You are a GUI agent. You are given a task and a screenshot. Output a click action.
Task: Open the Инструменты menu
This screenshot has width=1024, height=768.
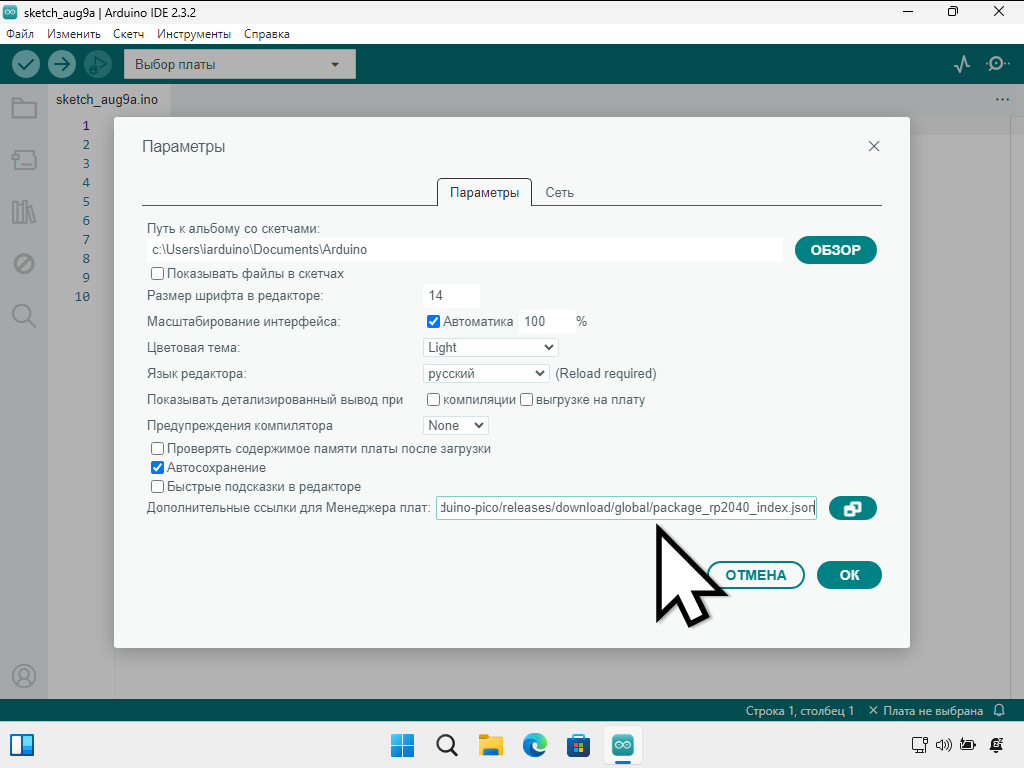click(x=194, y=34)
